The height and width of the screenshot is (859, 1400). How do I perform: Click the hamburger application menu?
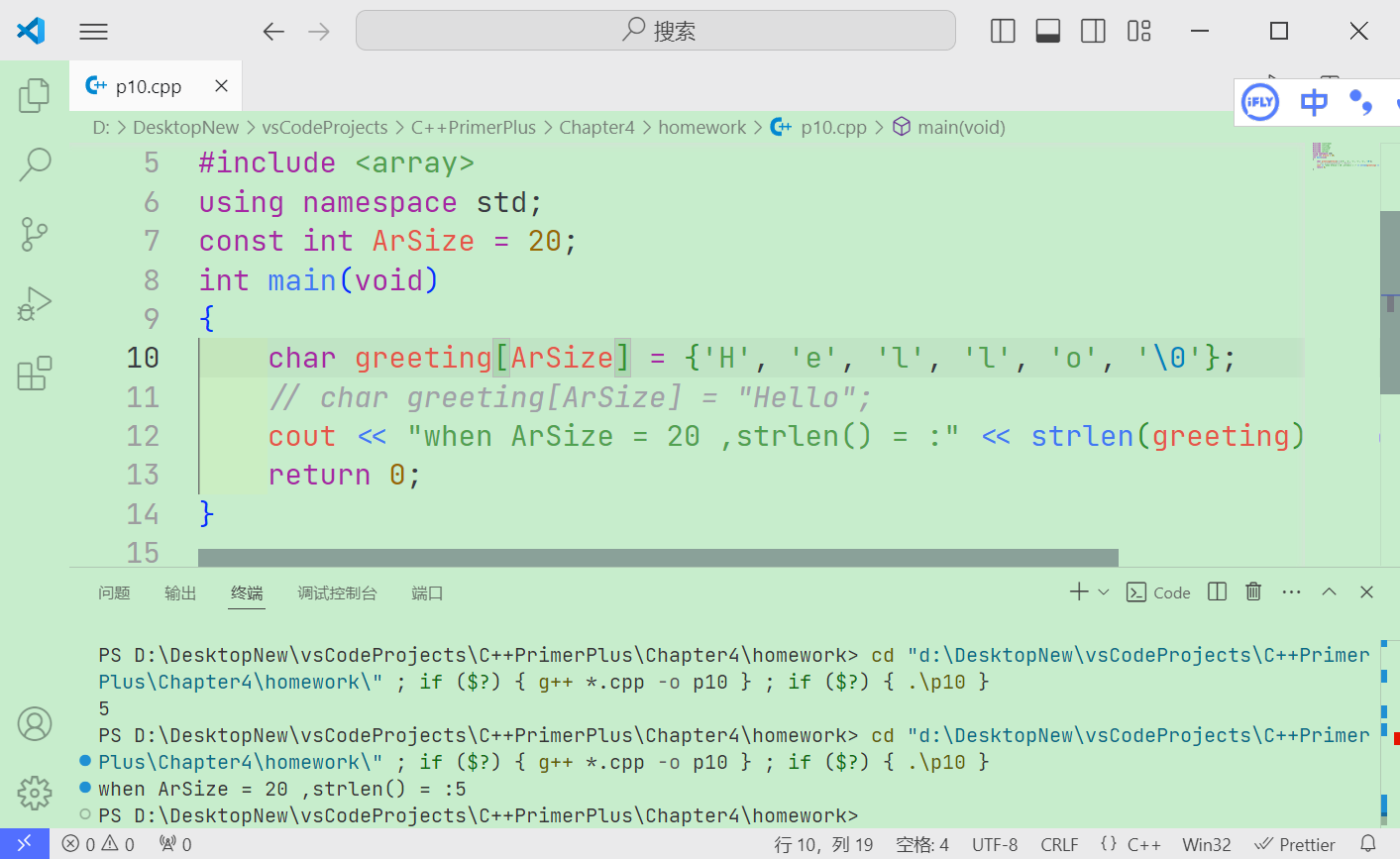(93, 32)
